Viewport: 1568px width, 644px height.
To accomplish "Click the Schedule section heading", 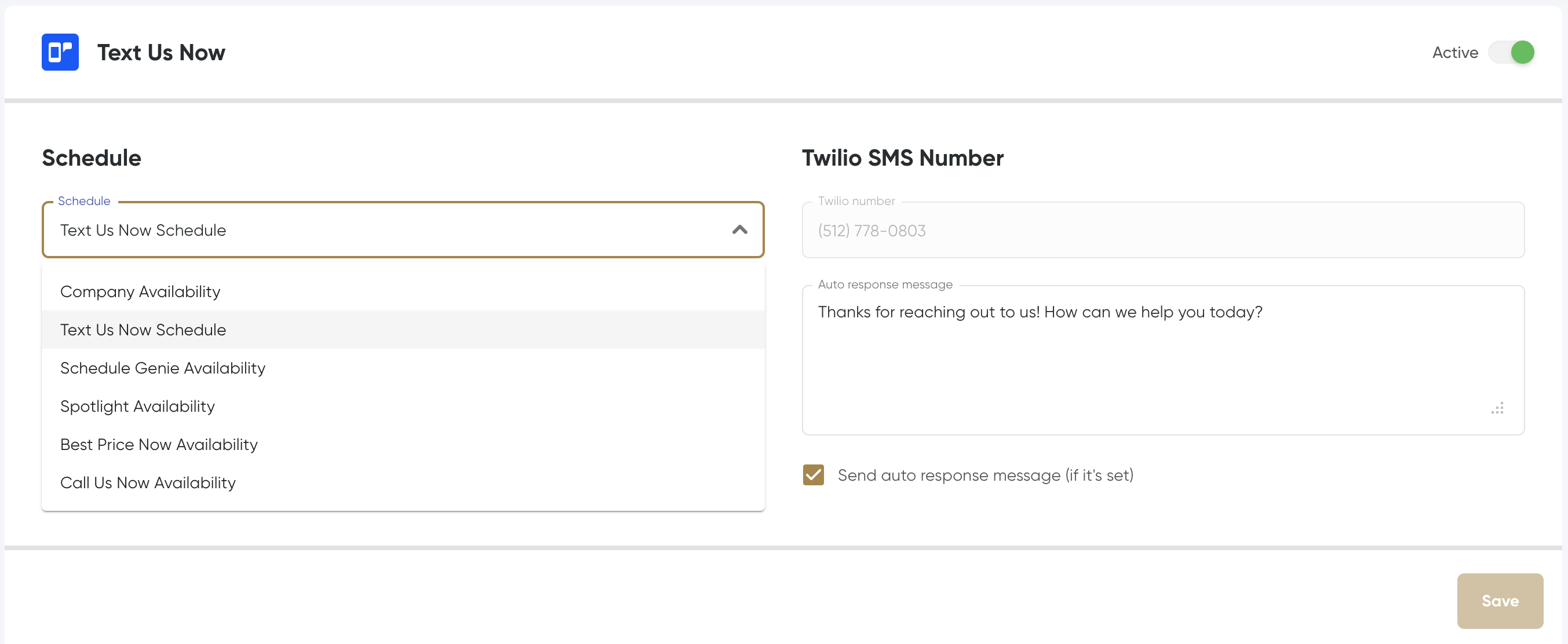I will click(92, 158).
